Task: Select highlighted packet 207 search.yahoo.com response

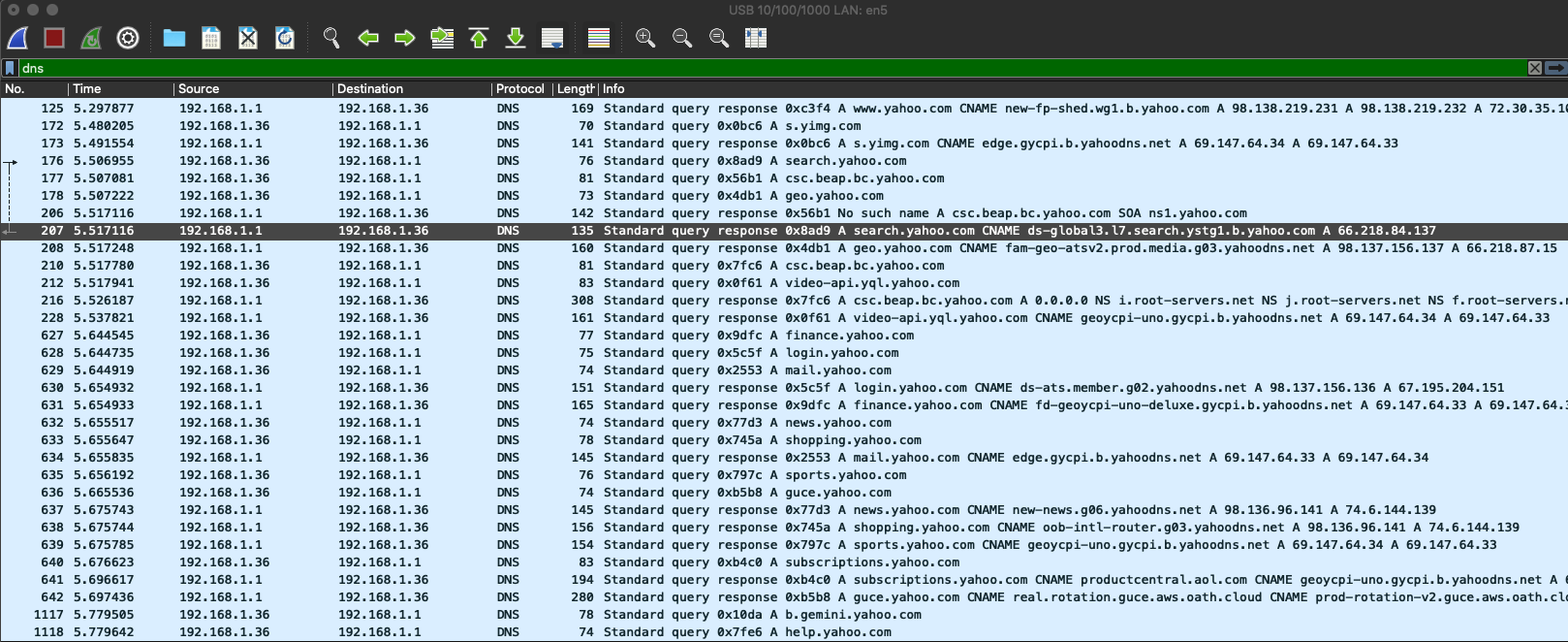Action: pos(784,231)
